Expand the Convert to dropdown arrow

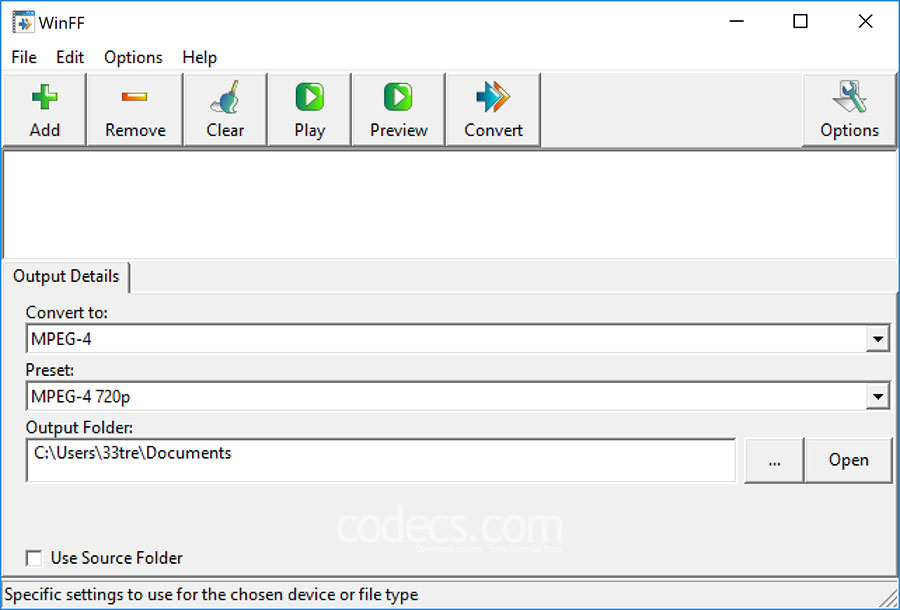pyautogui.click(x=878, y=339)
